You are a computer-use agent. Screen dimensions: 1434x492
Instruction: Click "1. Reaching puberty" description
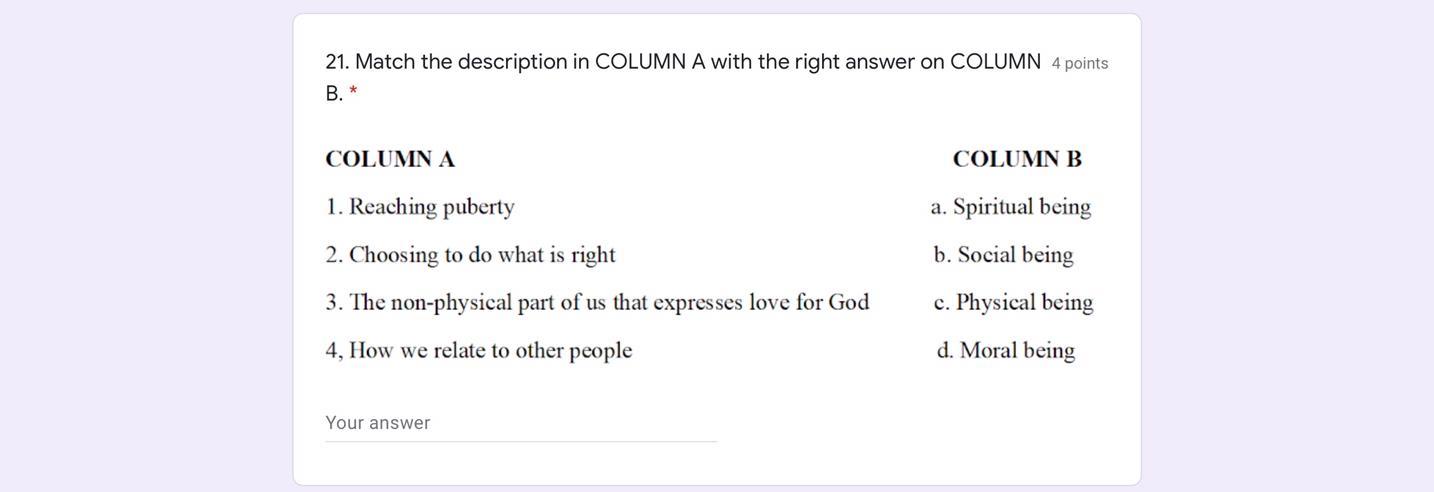click(420, 207)
